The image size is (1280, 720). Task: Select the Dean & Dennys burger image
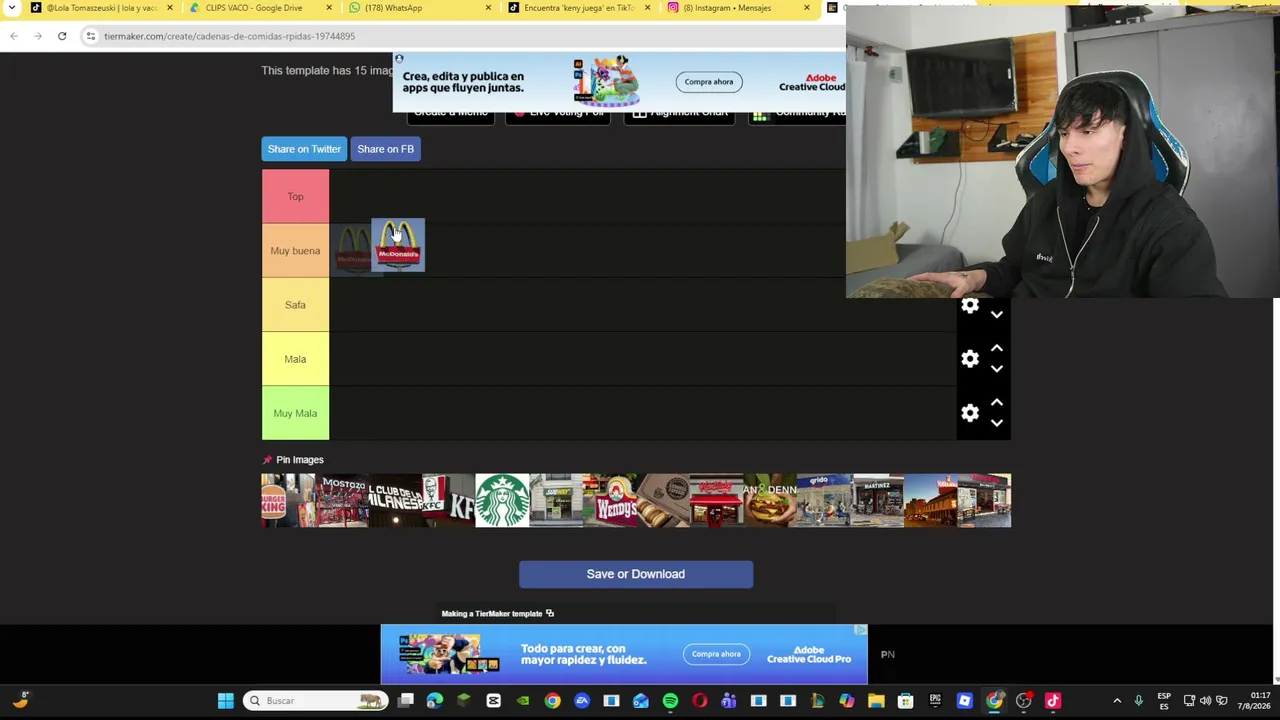(x=770, y=500)
